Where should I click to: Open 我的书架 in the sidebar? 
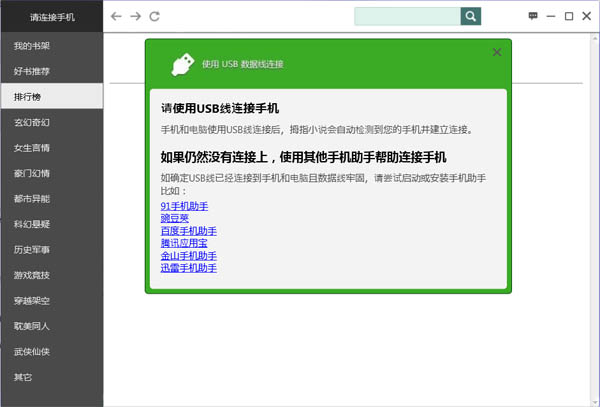point(32,46)
